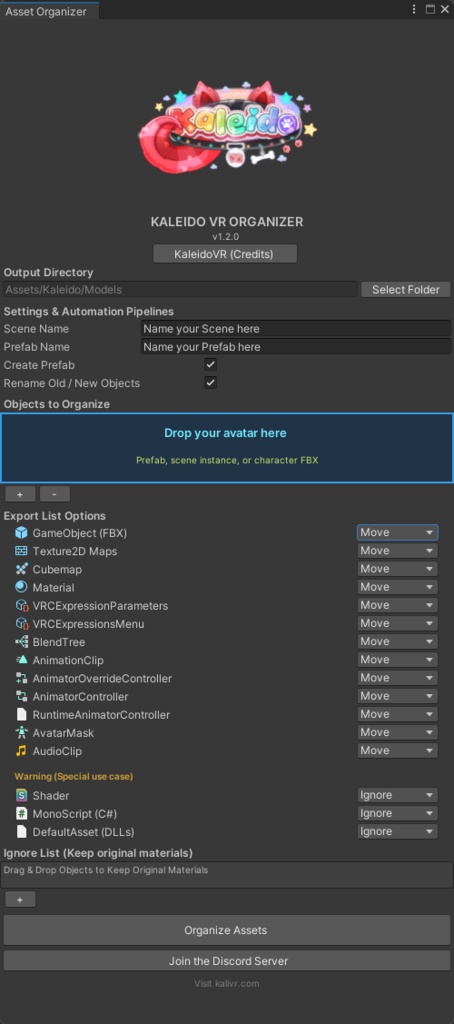This screenshot has width=454, height=1024.
Task: Click the AudioClip music note icon
Action: [x=22, y=751]
